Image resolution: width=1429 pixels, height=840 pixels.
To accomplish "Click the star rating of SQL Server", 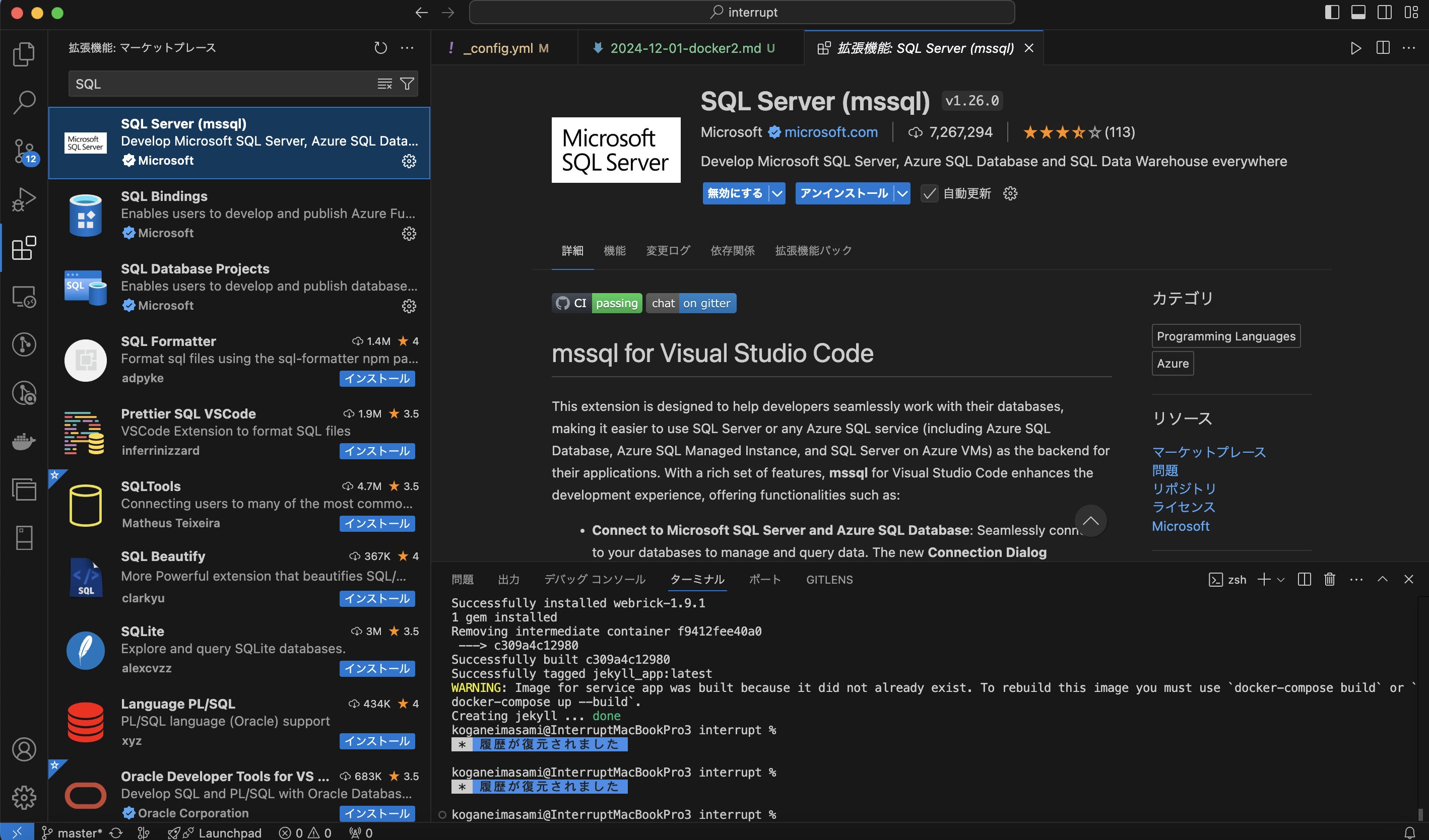I will [1079, 132].
